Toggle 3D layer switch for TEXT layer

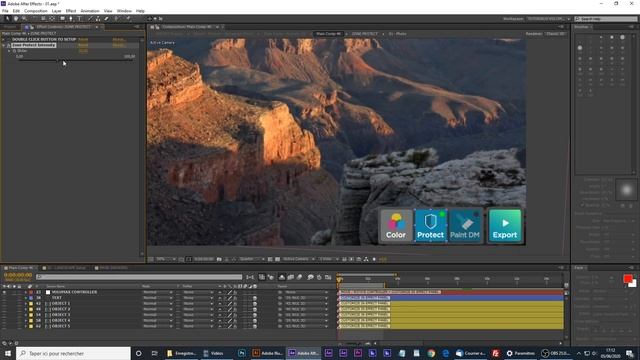coord(255,298)
